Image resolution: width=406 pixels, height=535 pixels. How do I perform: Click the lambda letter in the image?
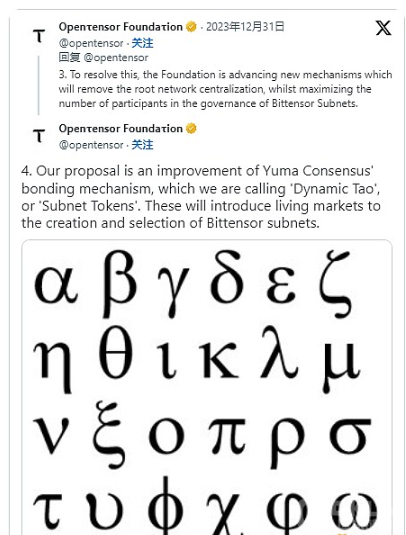(279, 352)
